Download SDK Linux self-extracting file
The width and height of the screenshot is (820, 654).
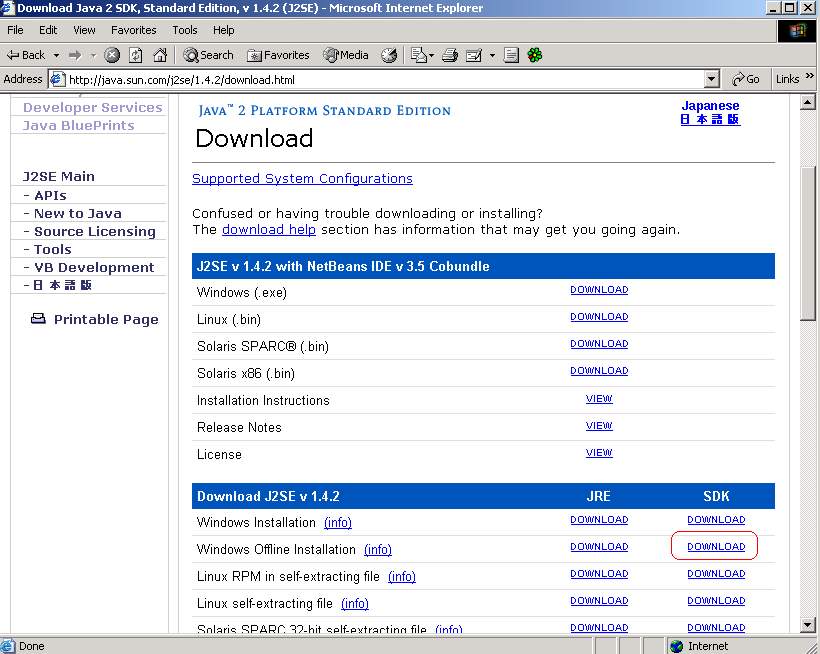716,601
